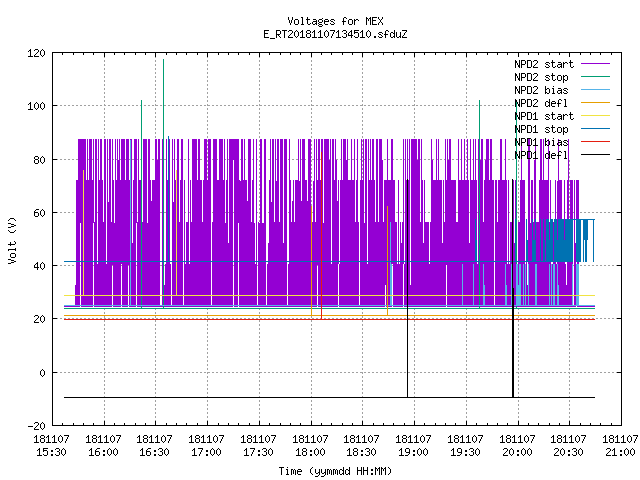Click the 100 y-axis tick value
The width and height of the screenshot is (640, 480).
36,106
